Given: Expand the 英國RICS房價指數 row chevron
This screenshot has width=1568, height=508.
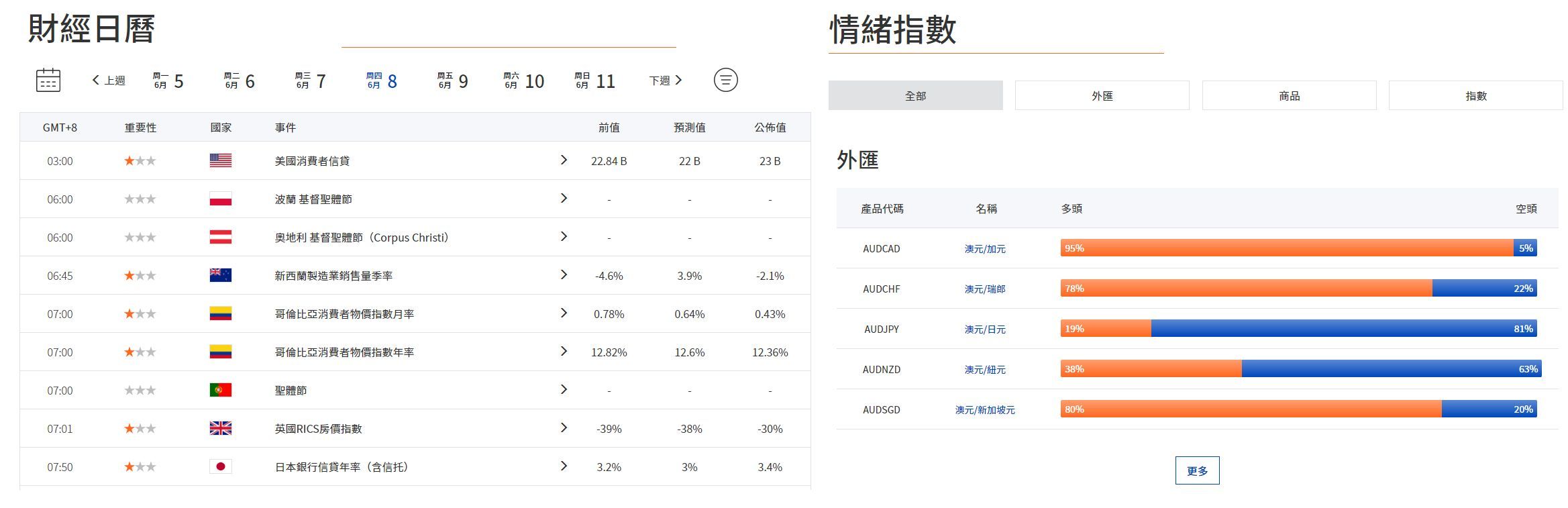Looking at the screenshot, I should [564, 427].
